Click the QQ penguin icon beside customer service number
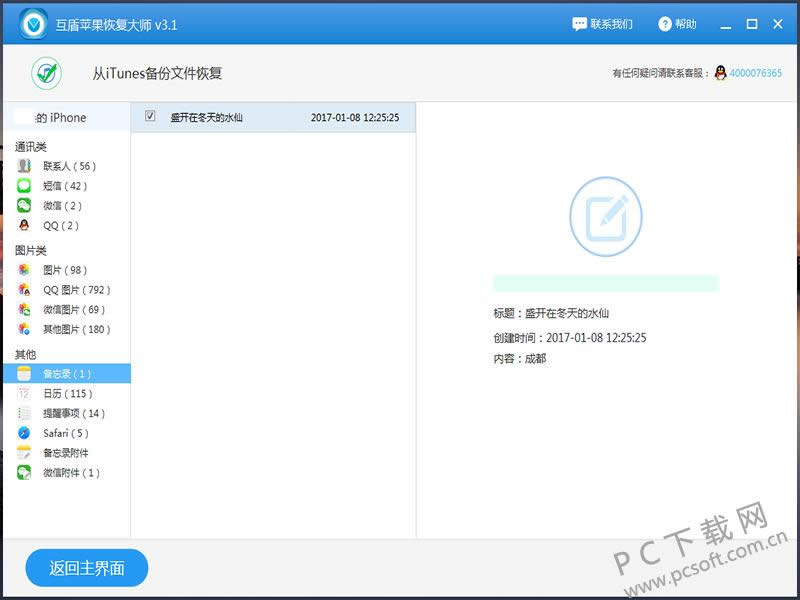 pos(720,73)
